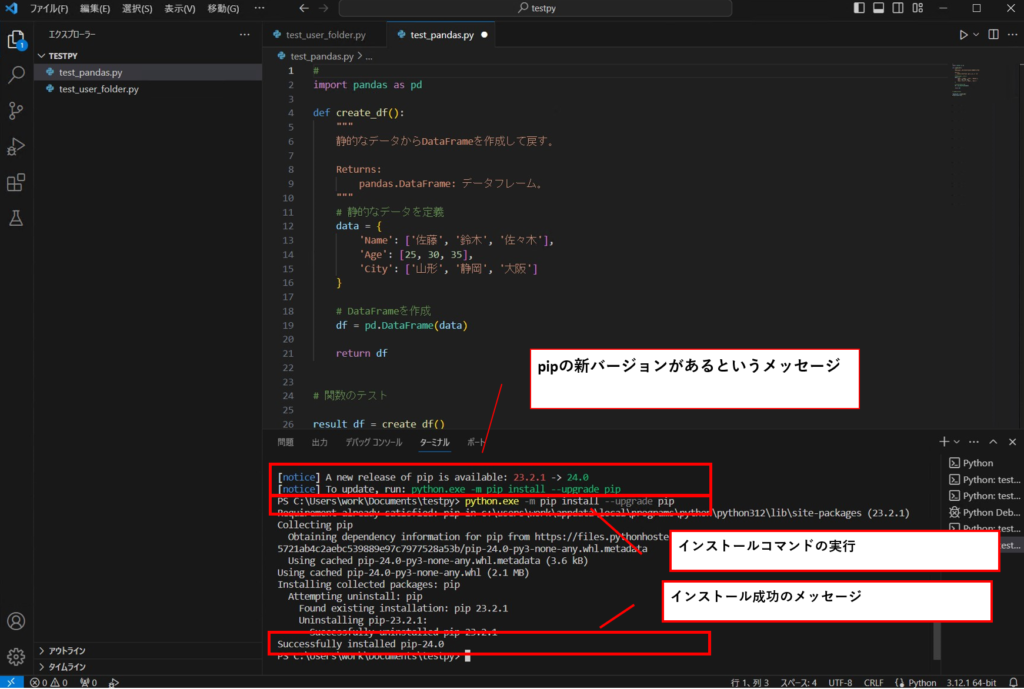Image resolution: width=1024 pixels, height=689 pixels.
Task: Open test_user_folder.py in the Explorer tree
Action: pyautogui.click(x=148, y=89)
